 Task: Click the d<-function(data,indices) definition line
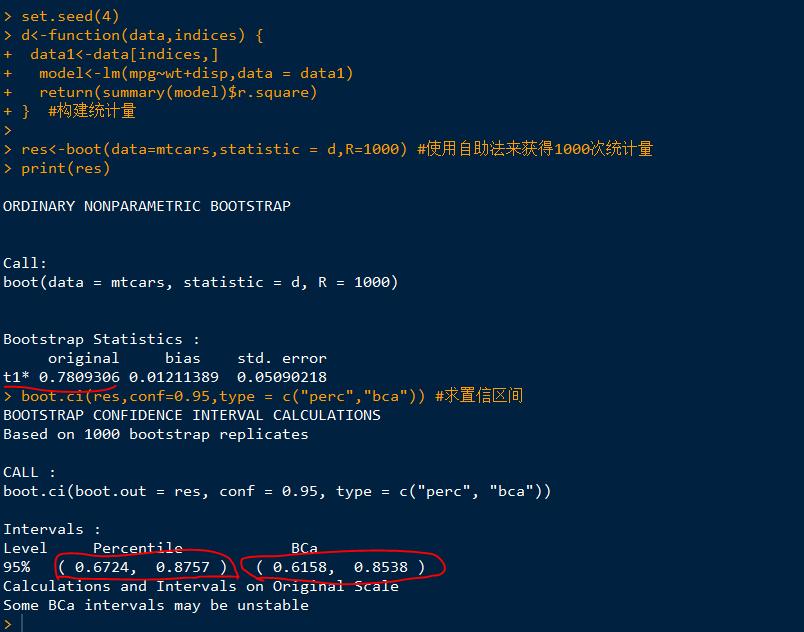[141, 36]
